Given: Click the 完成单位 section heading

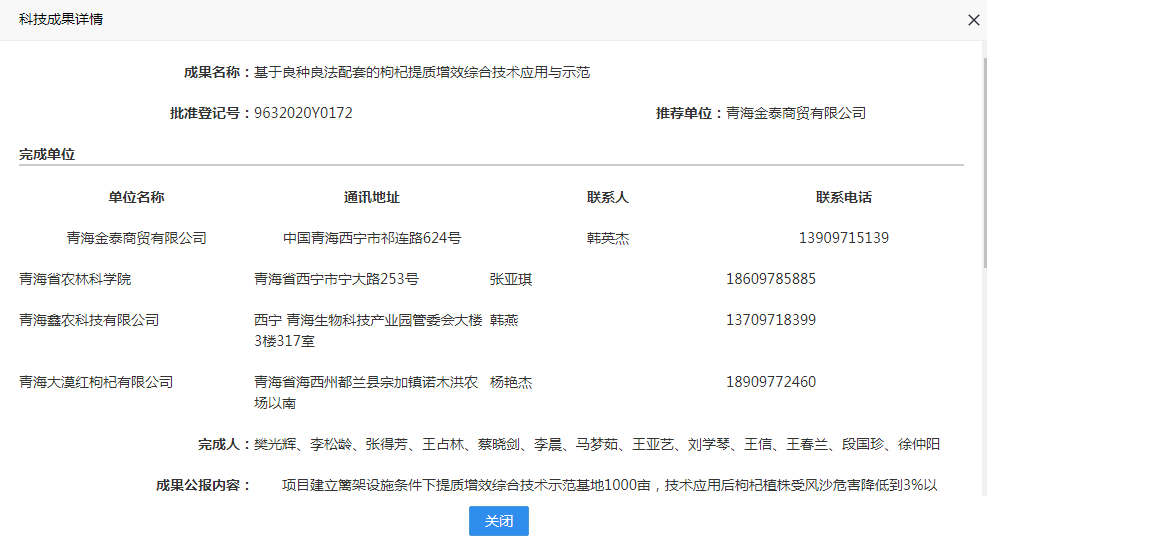Looking at the screenshot, I should point(47,154).
